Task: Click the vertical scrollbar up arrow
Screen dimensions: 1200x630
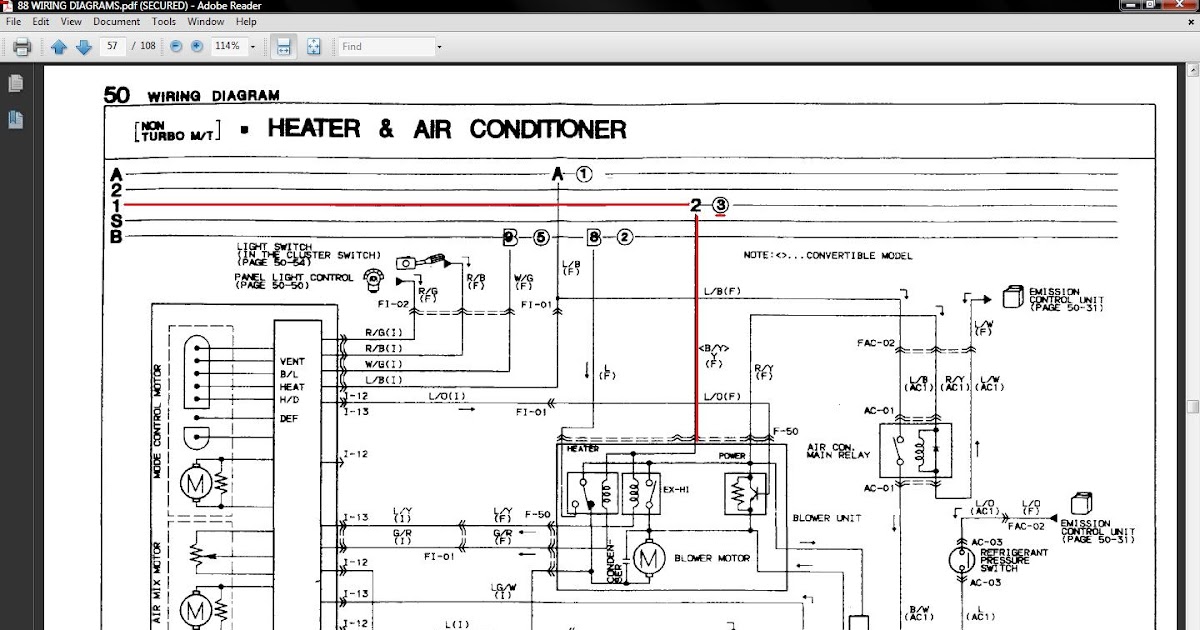Action: (x=1192, y=68)
